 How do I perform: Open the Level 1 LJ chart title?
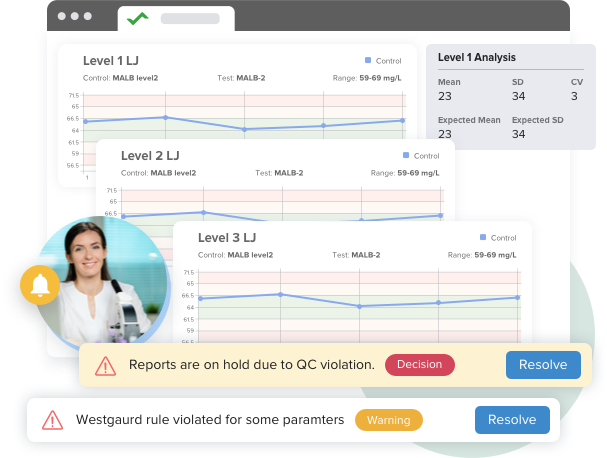111,60
